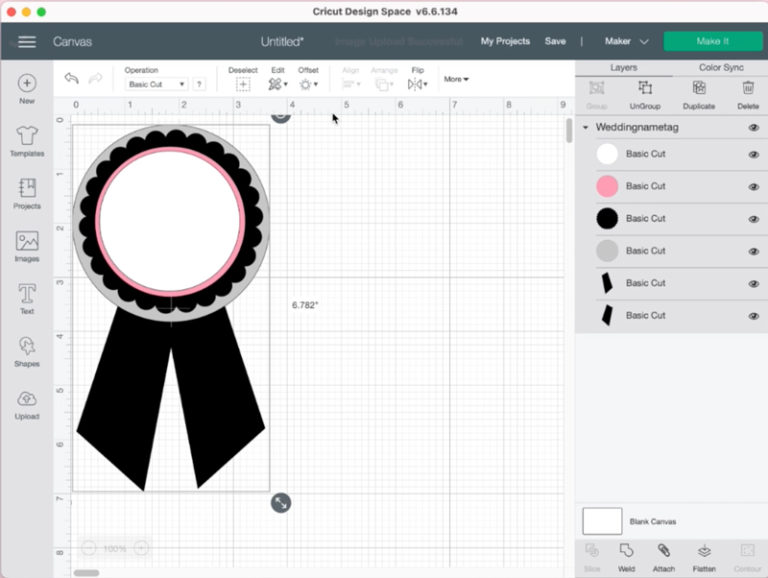The width and height of the screenshot is (768, 578).
Task: Toggle visibility of pink Basic Cut layer
Action: [753, 187]
